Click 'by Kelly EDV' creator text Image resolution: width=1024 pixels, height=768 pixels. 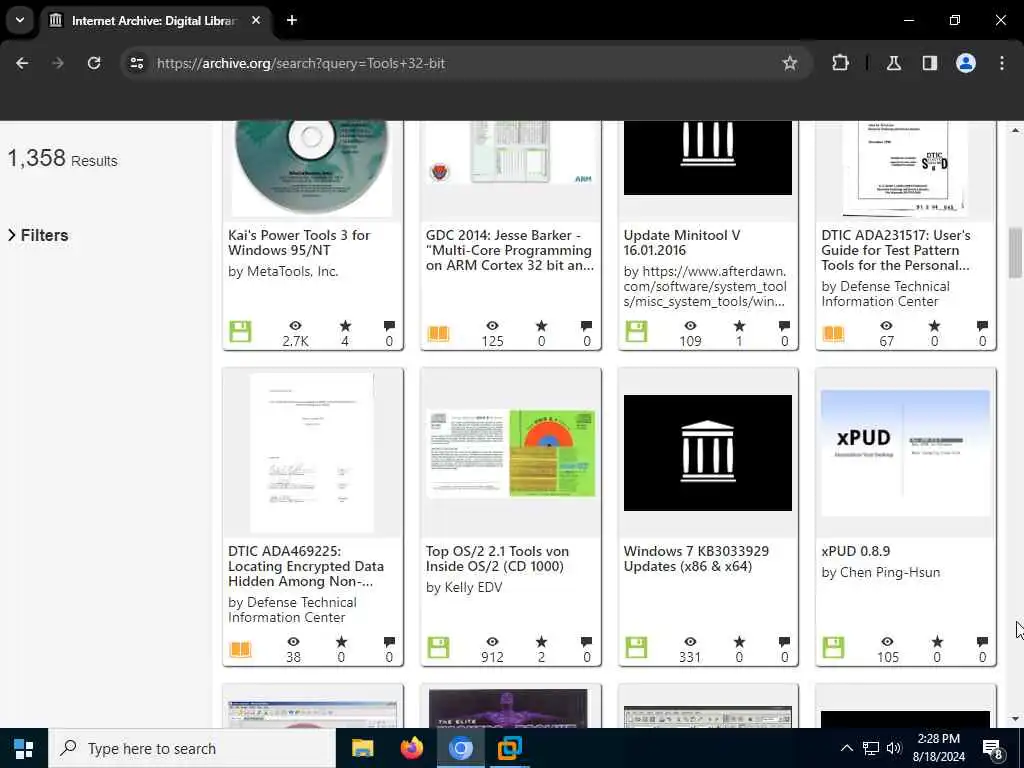point(464,587)
